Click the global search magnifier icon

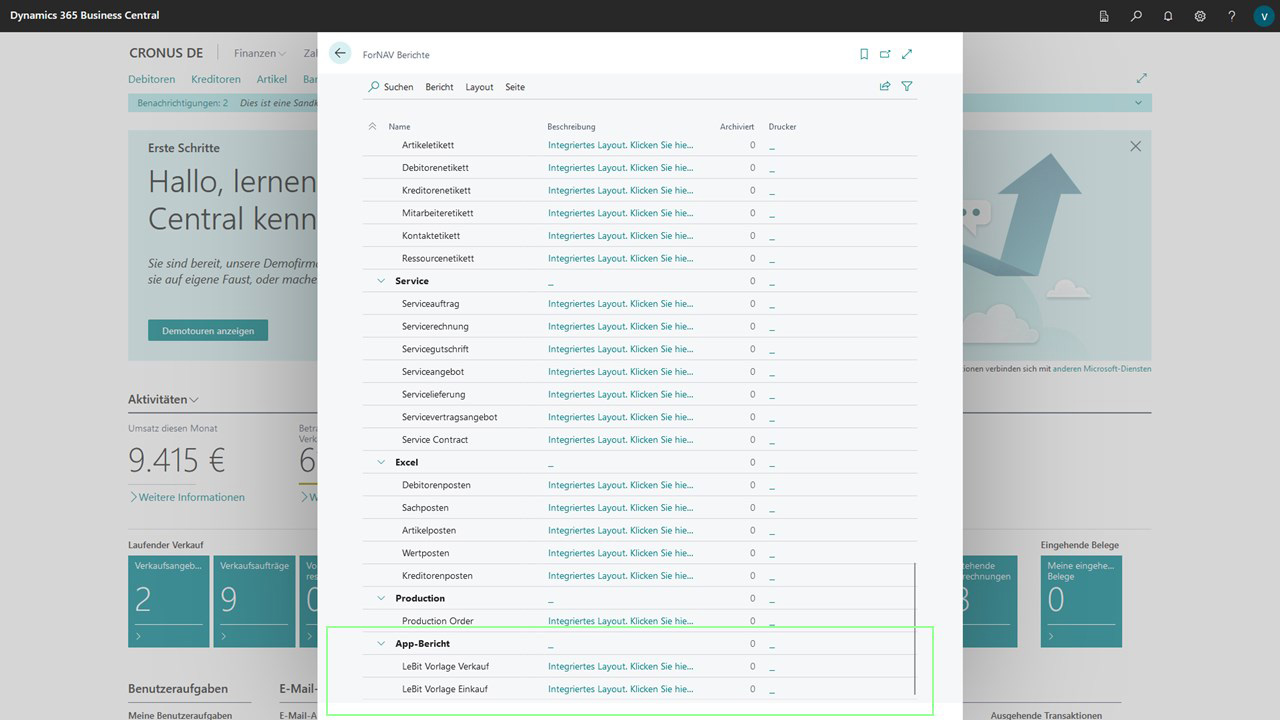coord(1136,16)
